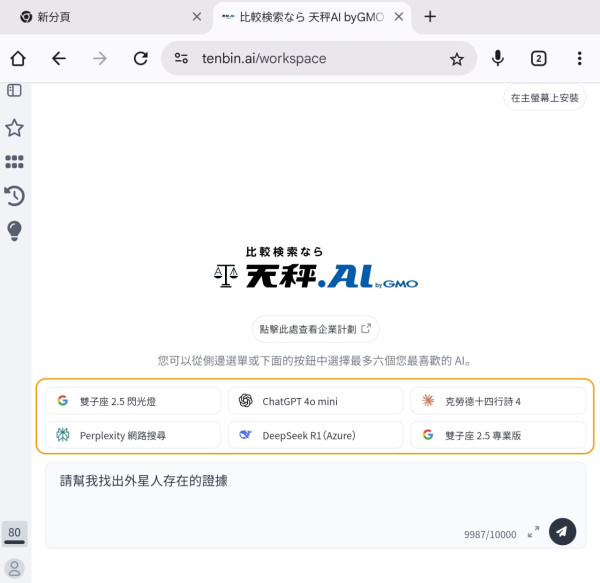Click the 80 credits counter in sidebar
Image resolution: width=600 pixels, height=583 pixels.
(x=15, y=533)
